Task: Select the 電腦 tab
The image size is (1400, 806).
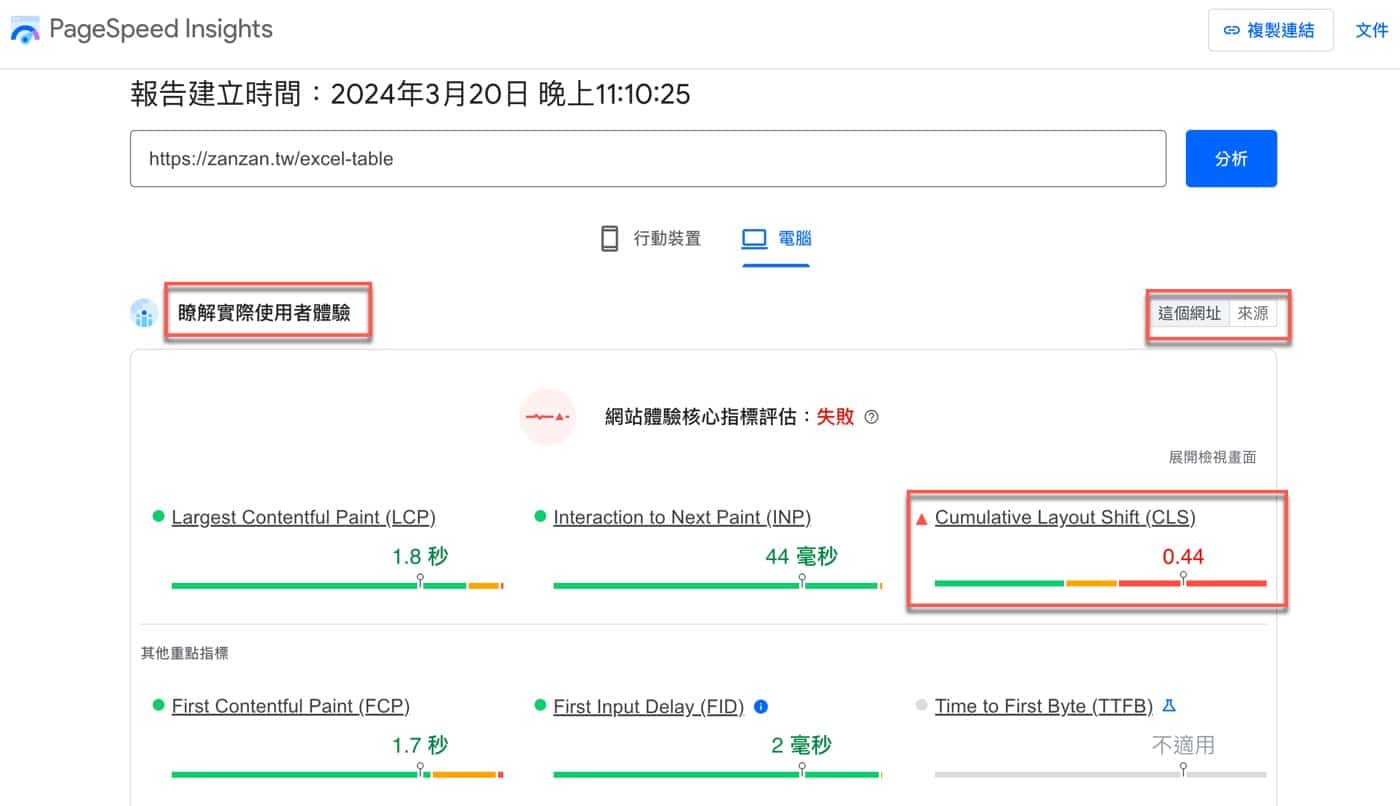Action: point(777,239)
